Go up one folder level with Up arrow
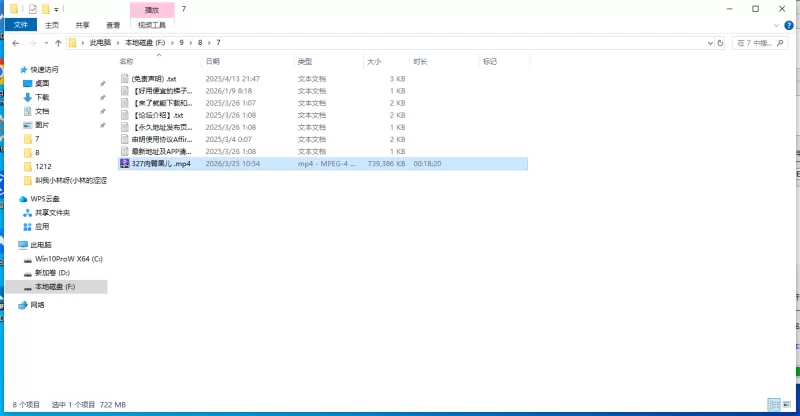 pos(58,43)
